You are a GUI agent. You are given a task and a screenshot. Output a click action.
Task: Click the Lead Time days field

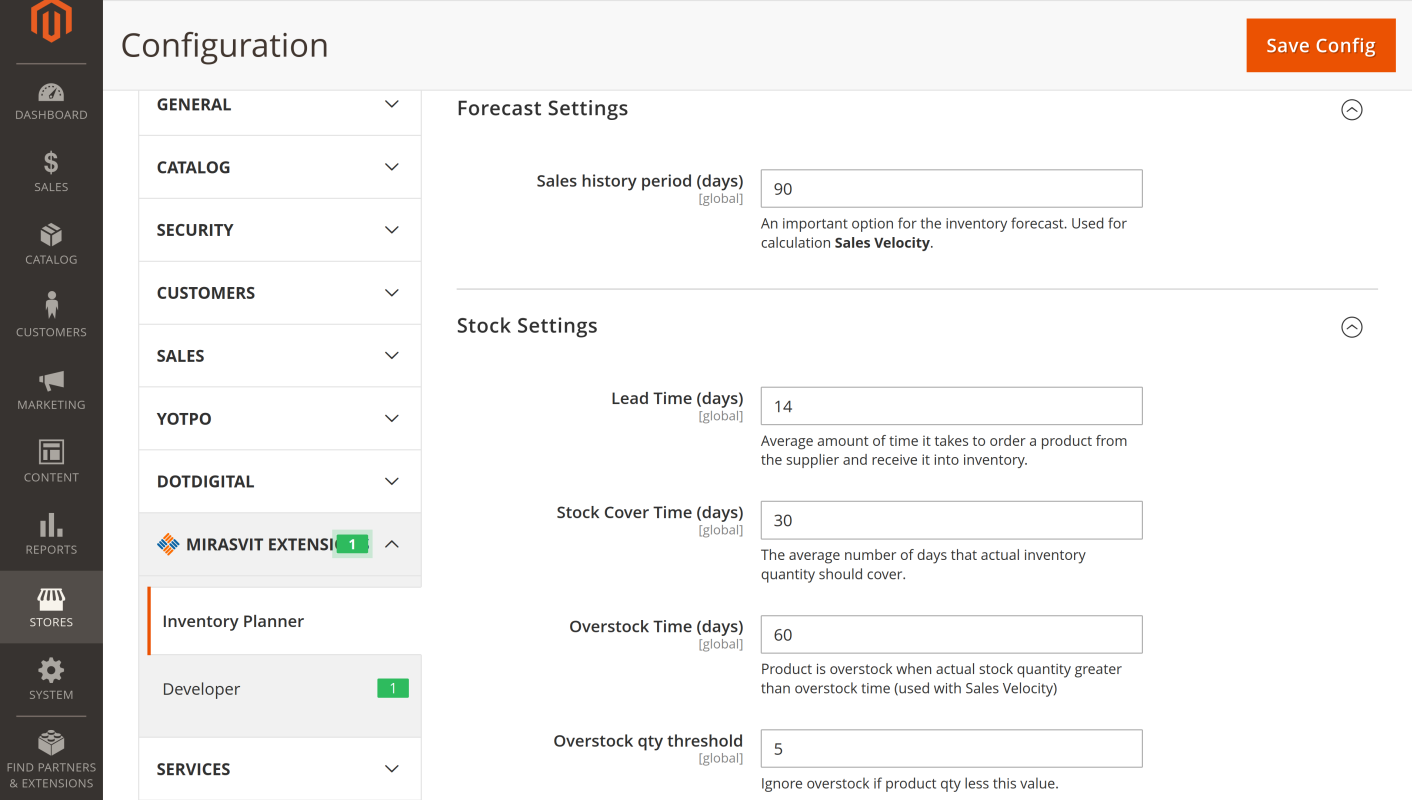pos(951,406)
